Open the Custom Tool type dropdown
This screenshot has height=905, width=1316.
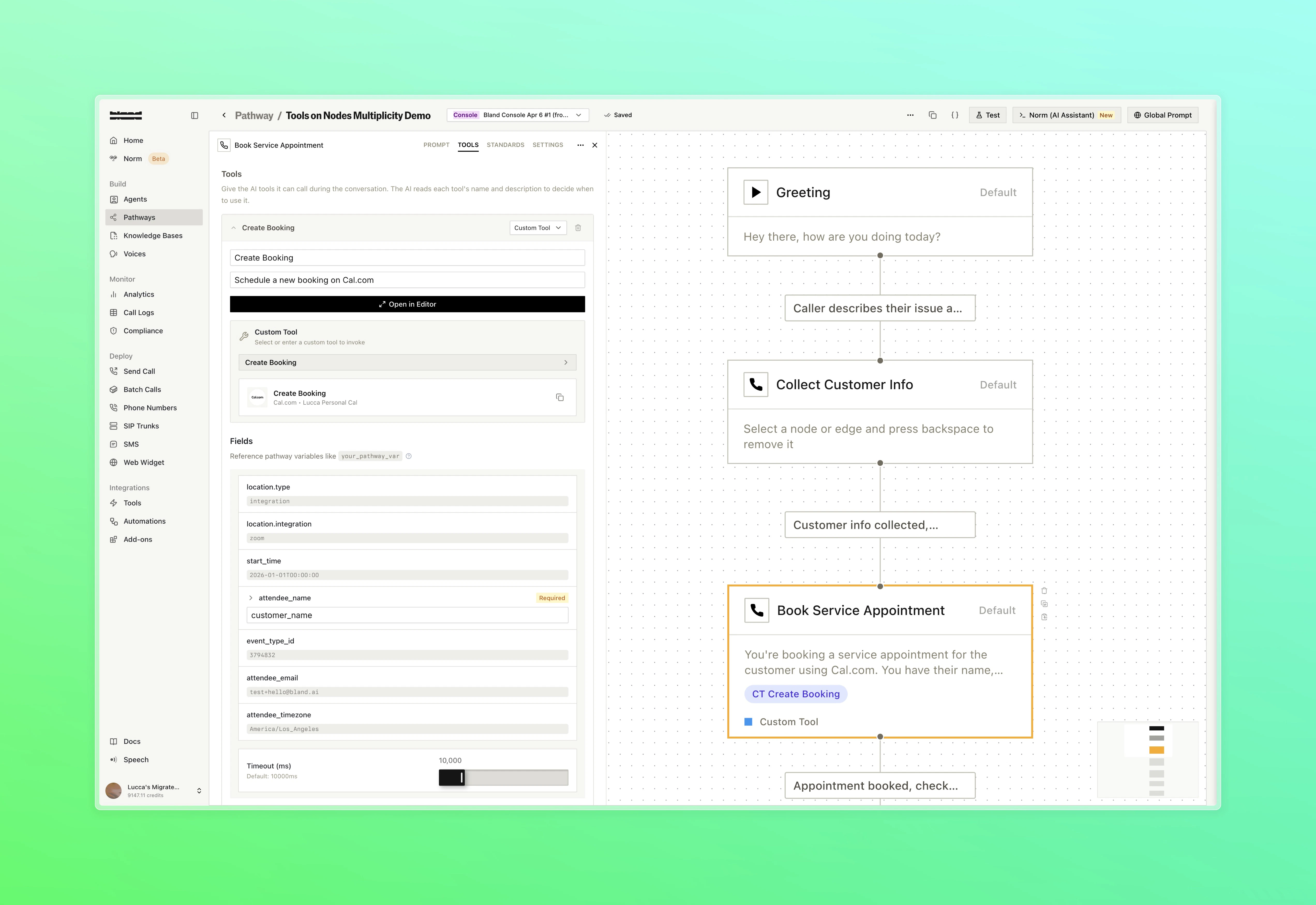(x=537, y=227)
